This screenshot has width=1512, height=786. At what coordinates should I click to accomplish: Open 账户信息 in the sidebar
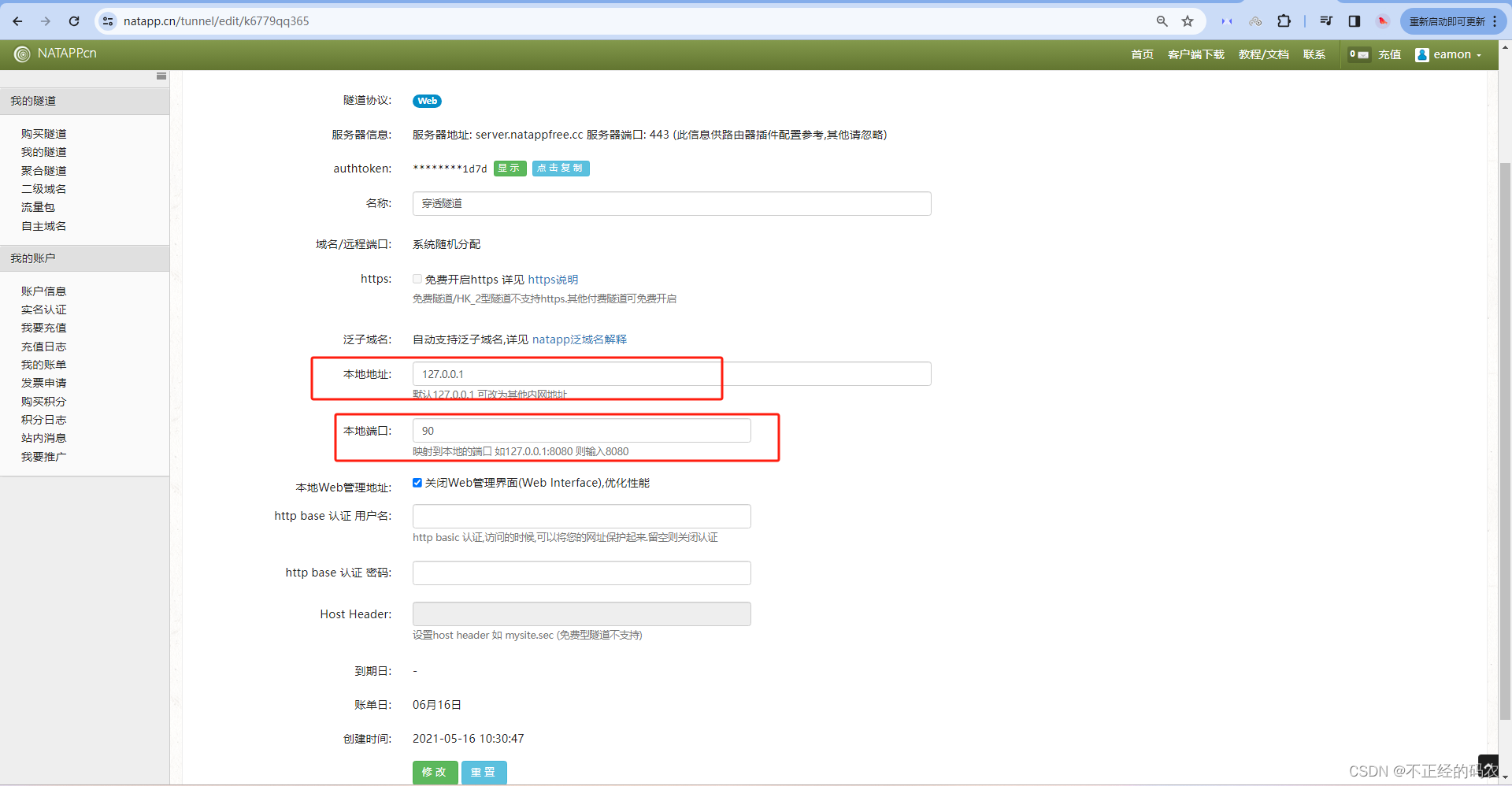[43, 291]
